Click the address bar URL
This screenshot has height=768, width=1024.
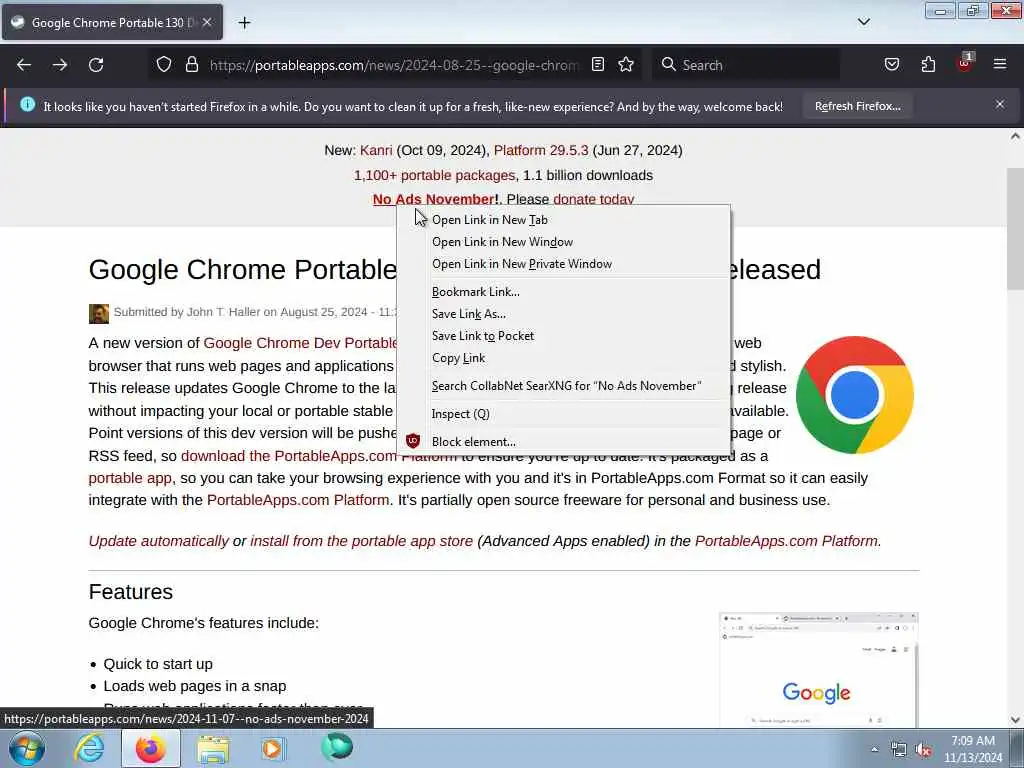tap(394, 65)
